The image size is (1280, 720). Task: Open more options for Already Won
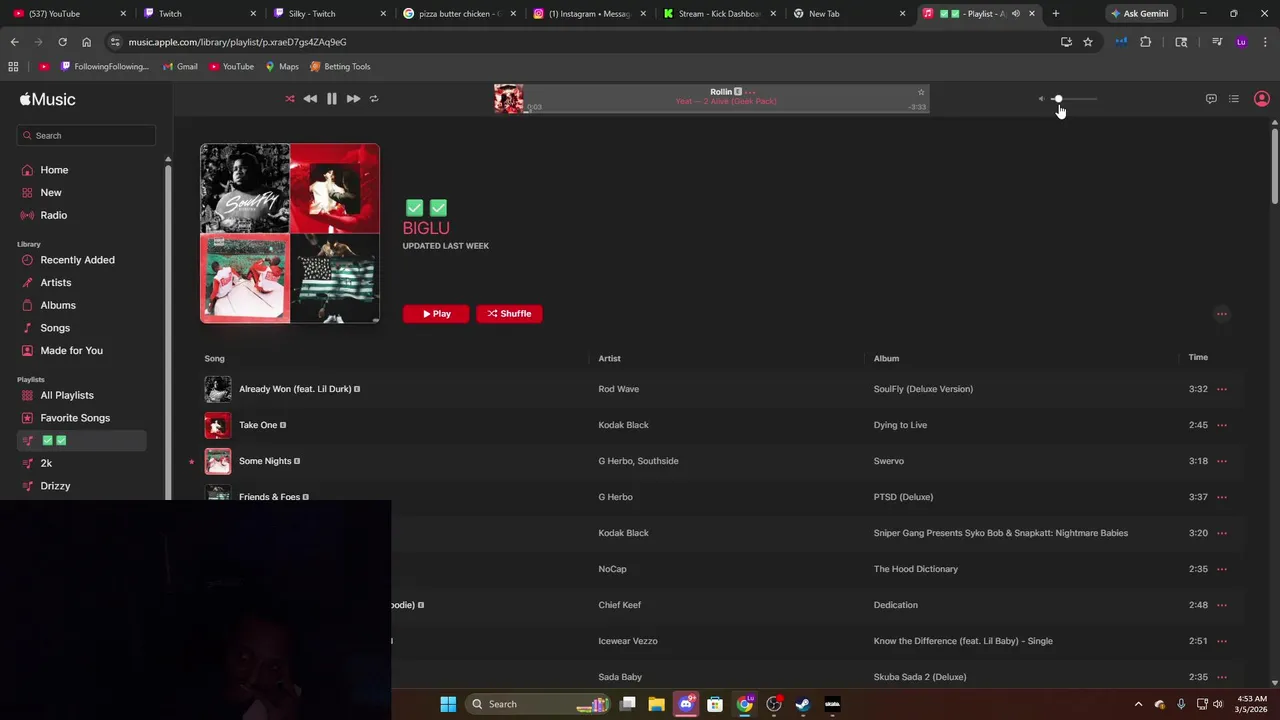pos(1222,389)
